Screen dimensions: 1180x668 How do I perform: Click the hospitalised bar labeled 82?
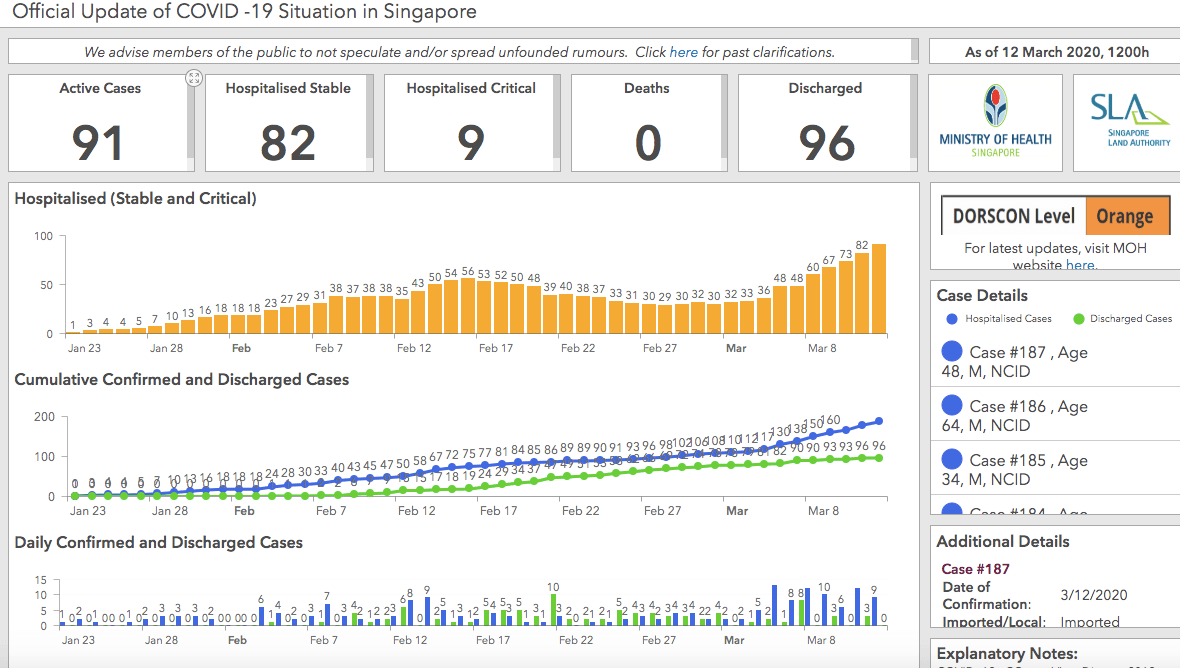(x=862, y=293)
